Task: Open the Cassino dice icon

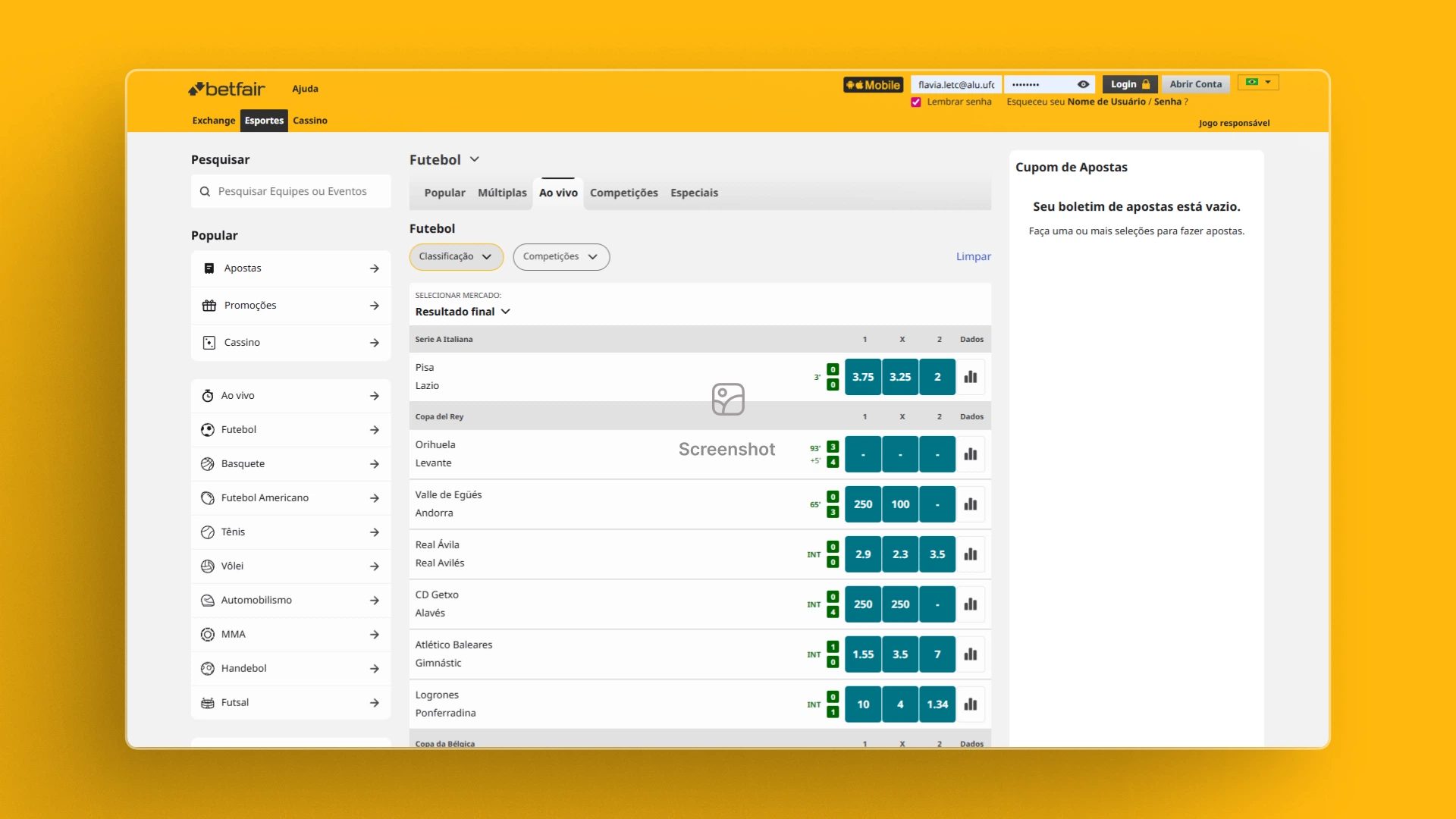Action: click(209, 342)
